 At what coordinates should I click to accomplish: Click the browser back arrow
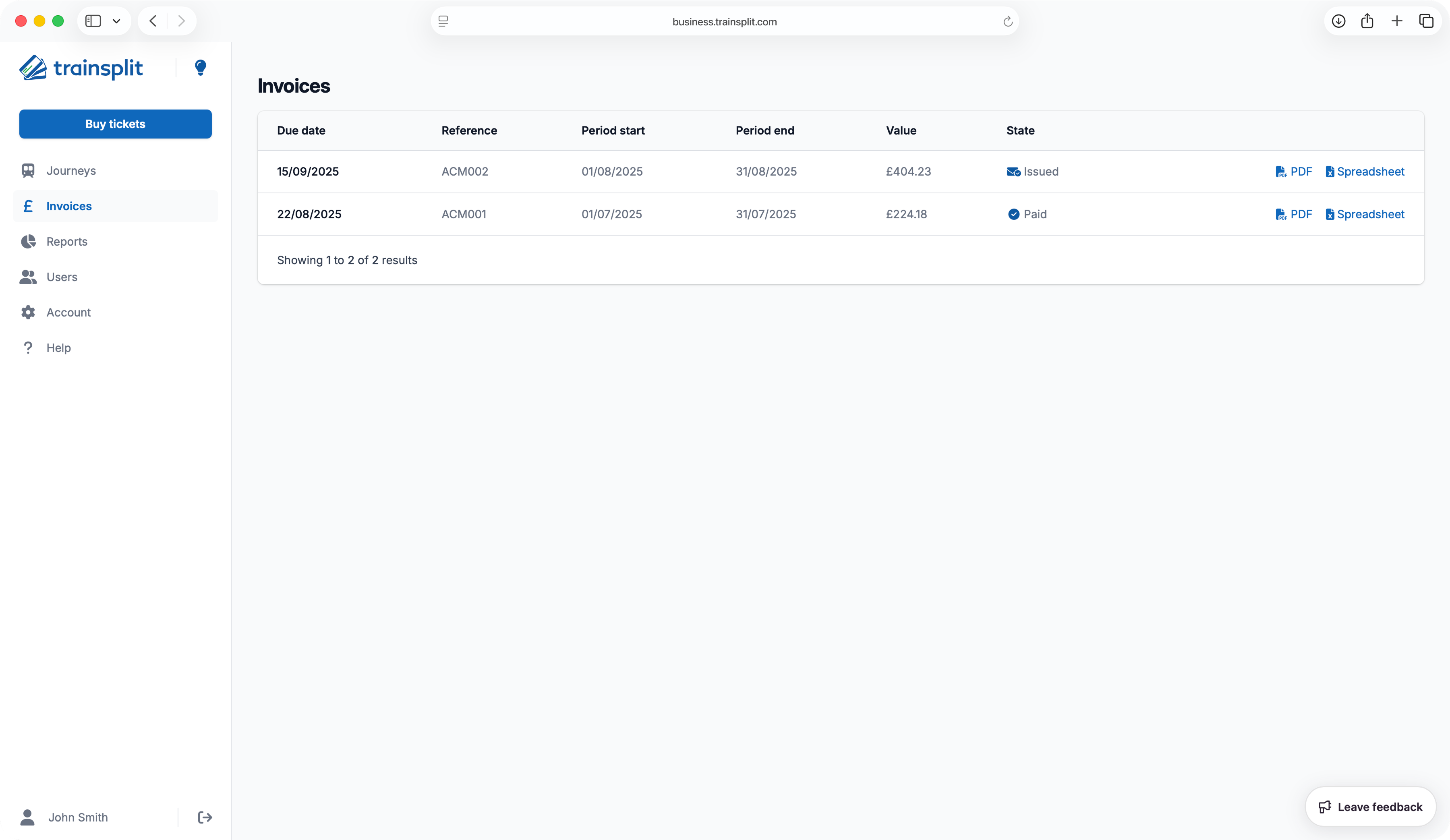click(153, 21)
